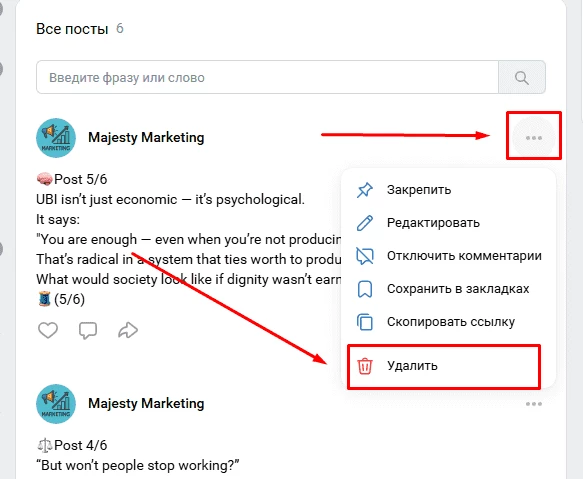Viewport: 583px width, 479px height.
Task: Share Post 5/6 with arrow icon
Action: (128, 330)
